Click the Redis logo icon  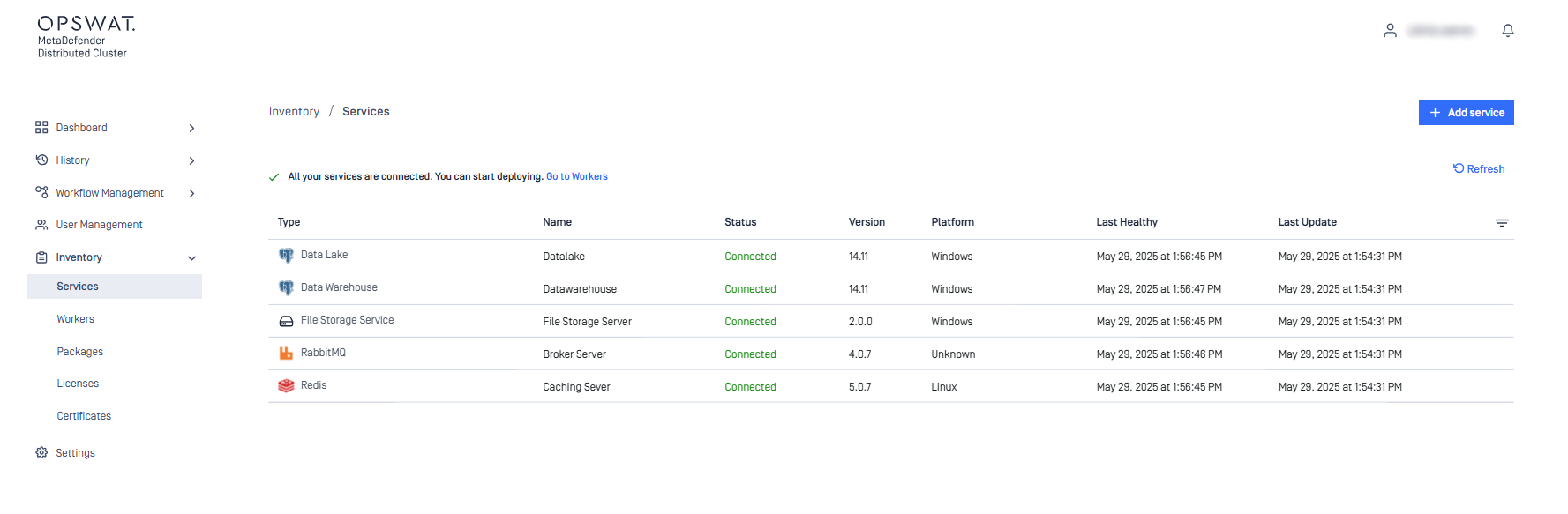point(286,386)
